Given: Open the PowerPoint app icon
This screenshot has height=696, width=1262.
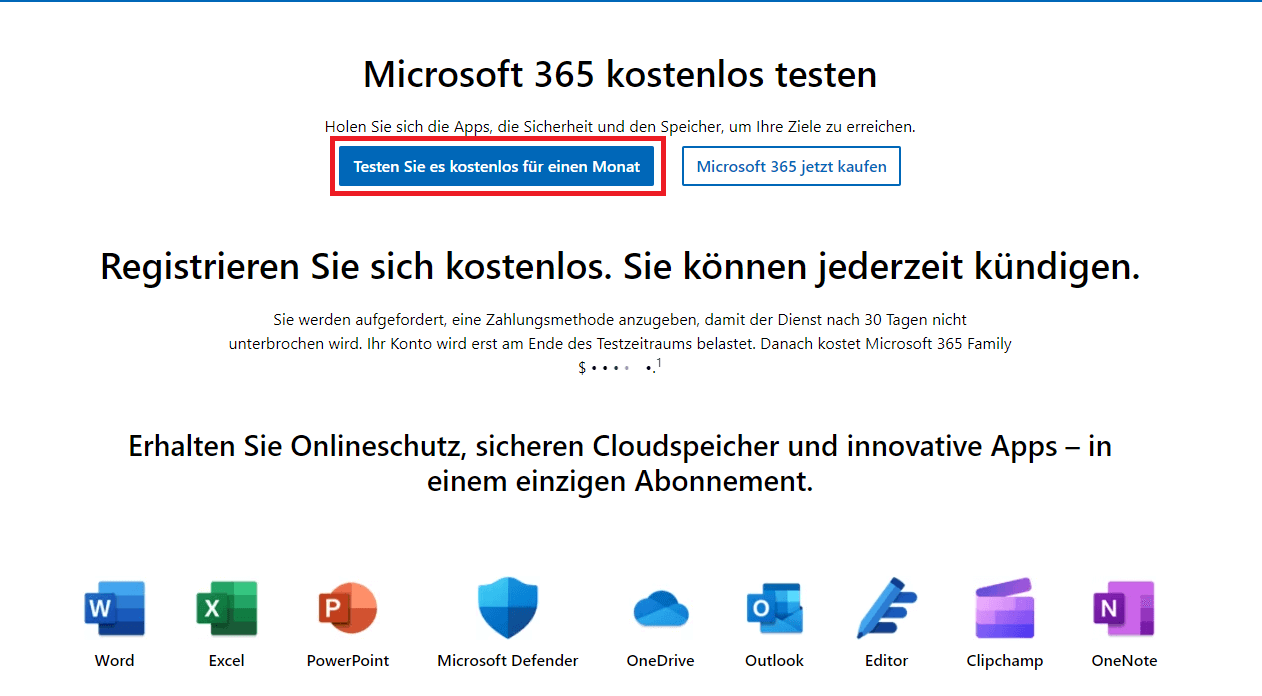Looking at the screenshot, I should point(348,609).
